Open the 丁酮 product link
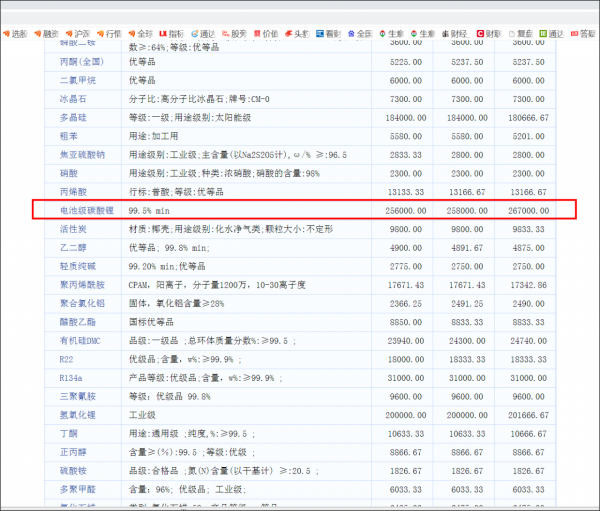The width and height of the screenshot is (600, 511). pos(69,434)
